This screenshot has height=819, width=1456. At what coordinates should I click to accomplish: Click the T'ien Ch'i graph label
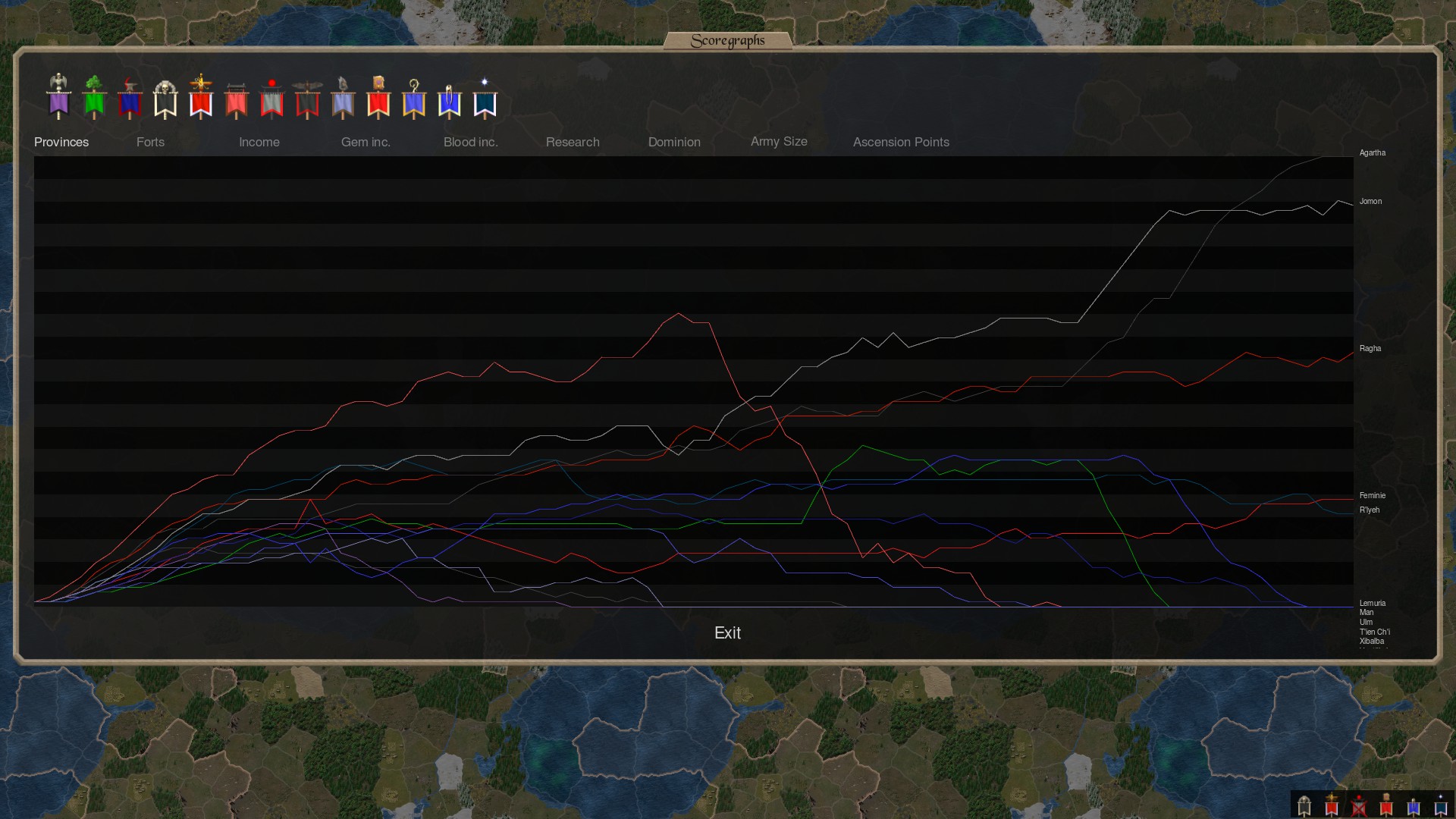tap(1374, 632)
